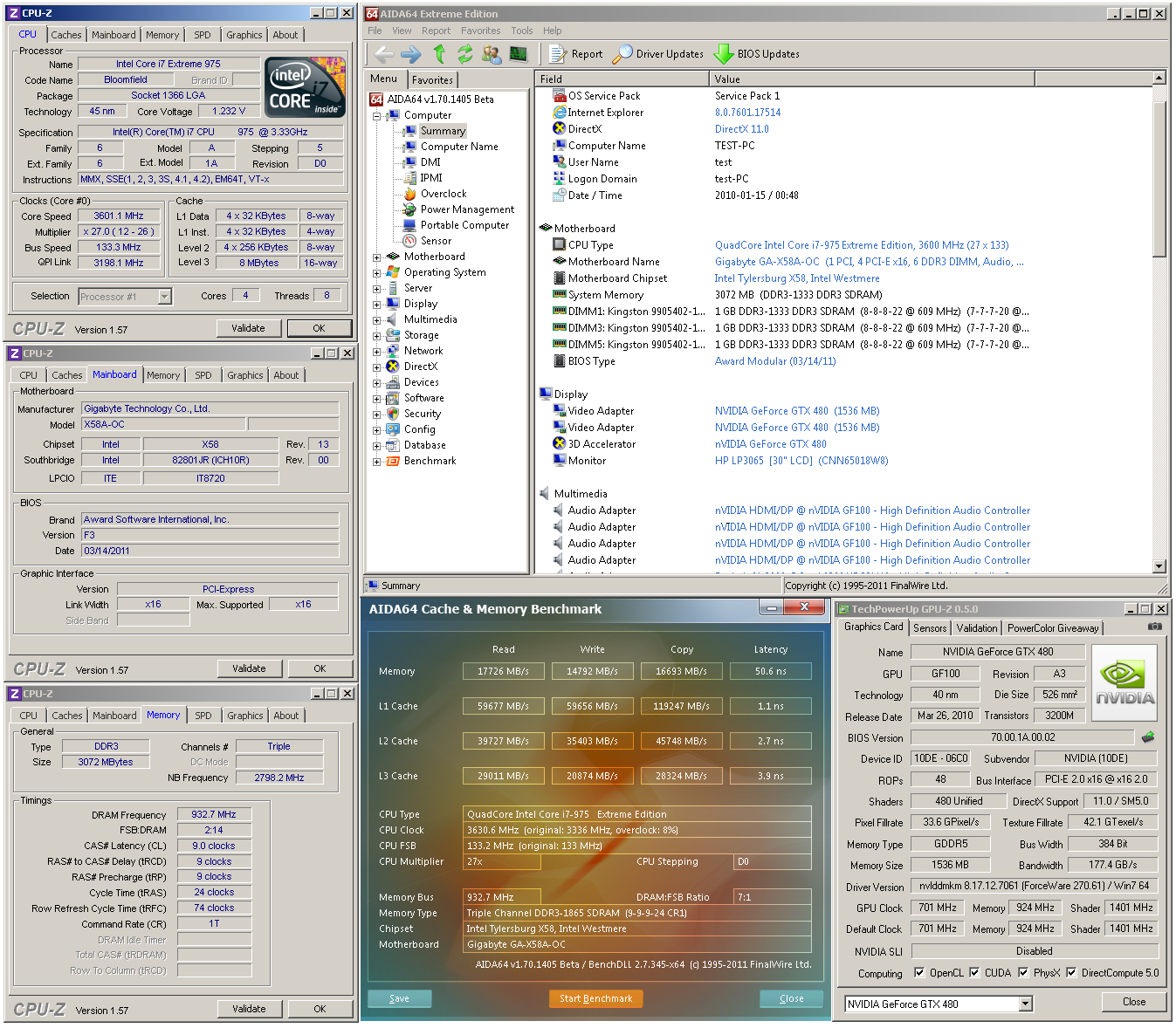Open the Tools menu in AIDA64
The width and height of the screenshot is (1176, 1028).
522,31
